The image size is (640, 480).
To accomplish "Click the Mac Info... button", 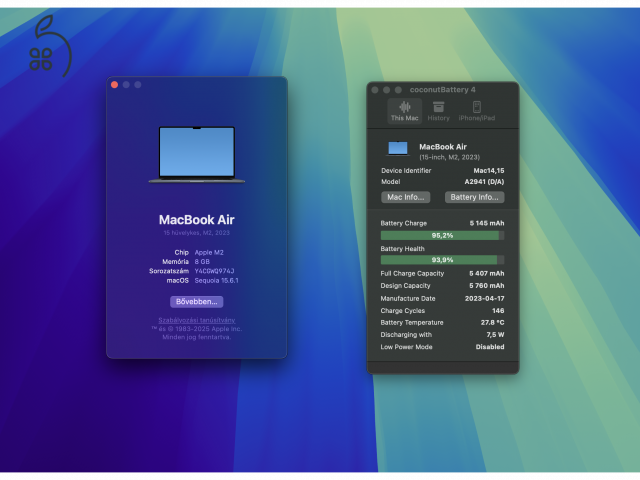I will pos(405,197).
